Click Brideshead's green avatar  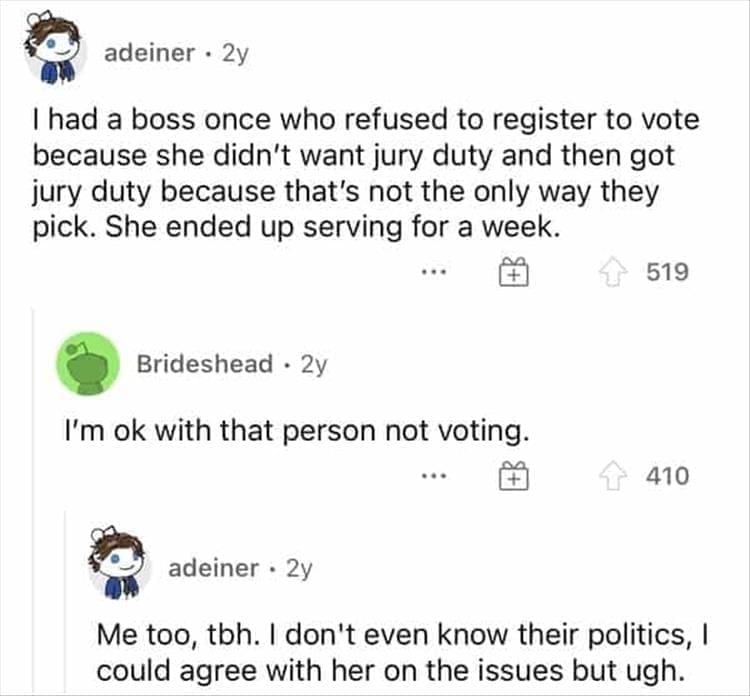click(x=88, y=363)
